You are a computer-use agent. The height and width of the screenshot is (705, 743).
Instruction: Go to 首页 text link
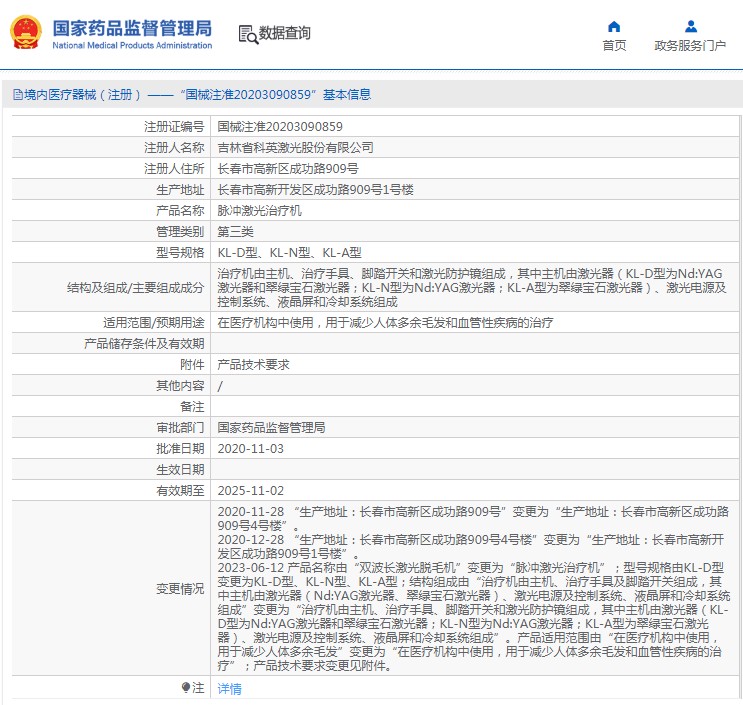point(614,45)
